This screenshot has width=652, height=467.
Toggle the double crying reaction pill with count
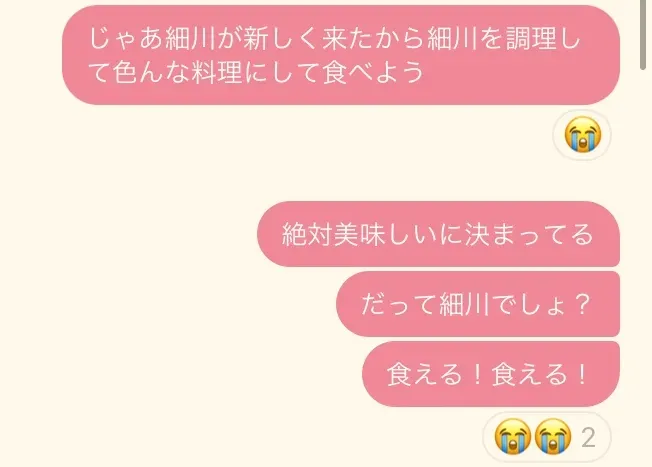547,437
